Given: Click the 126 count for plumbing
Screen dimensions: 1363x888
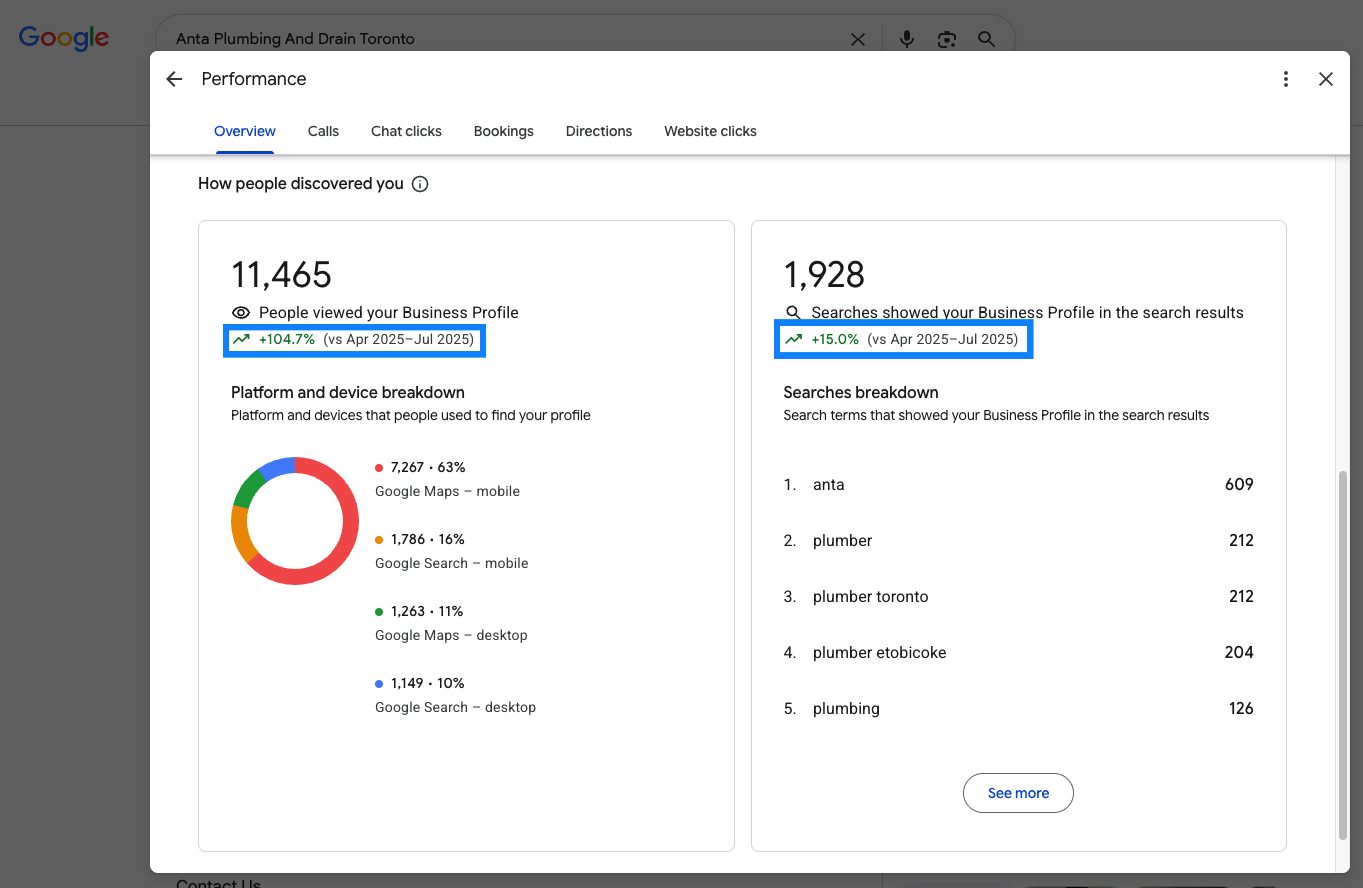Looking at the screenshot, I should point(1241,708).
